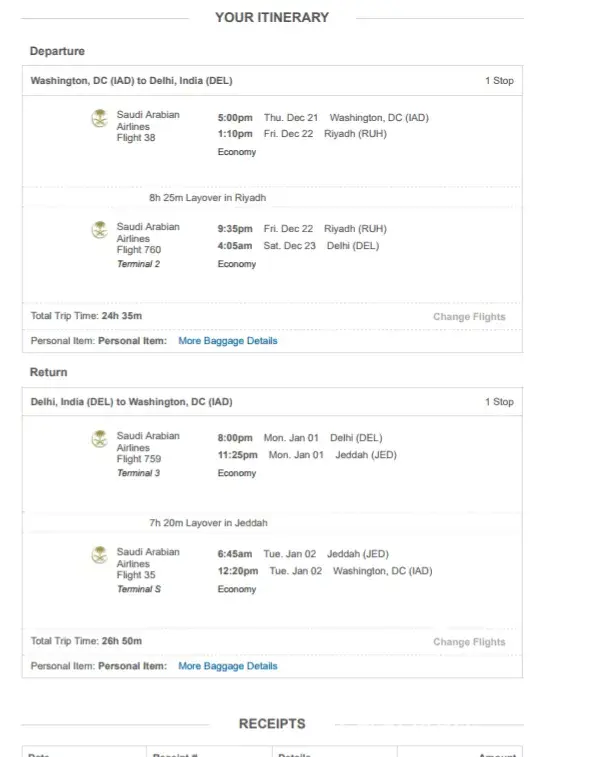Click the YOUR ITINERARY heading
601x757 pixels.
pos(272,17)
